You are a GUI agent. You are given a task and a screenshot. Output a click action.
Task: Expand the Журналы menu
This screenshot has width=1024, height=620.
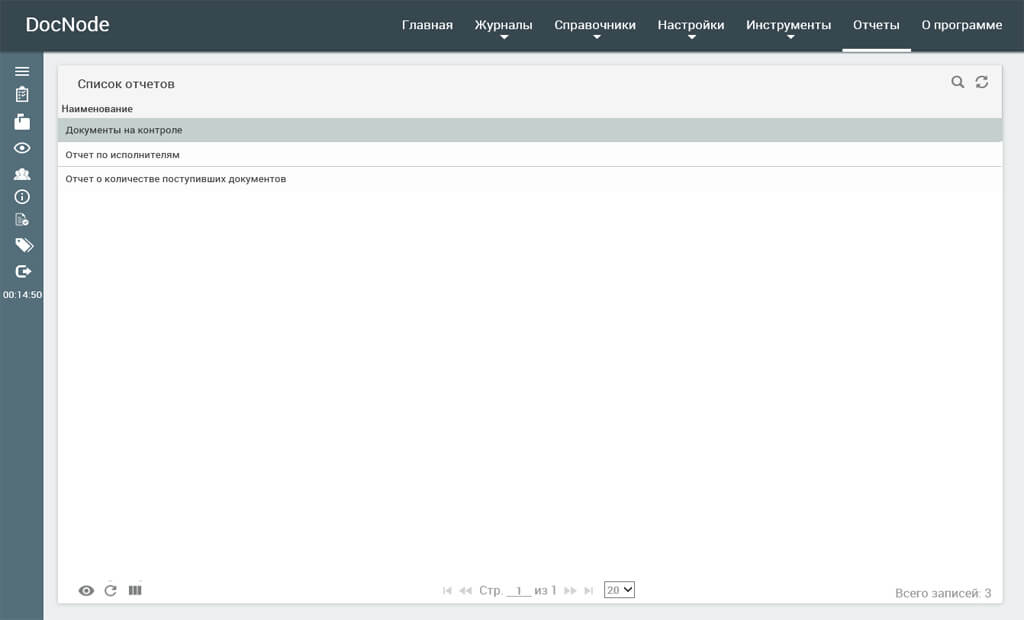504,26
